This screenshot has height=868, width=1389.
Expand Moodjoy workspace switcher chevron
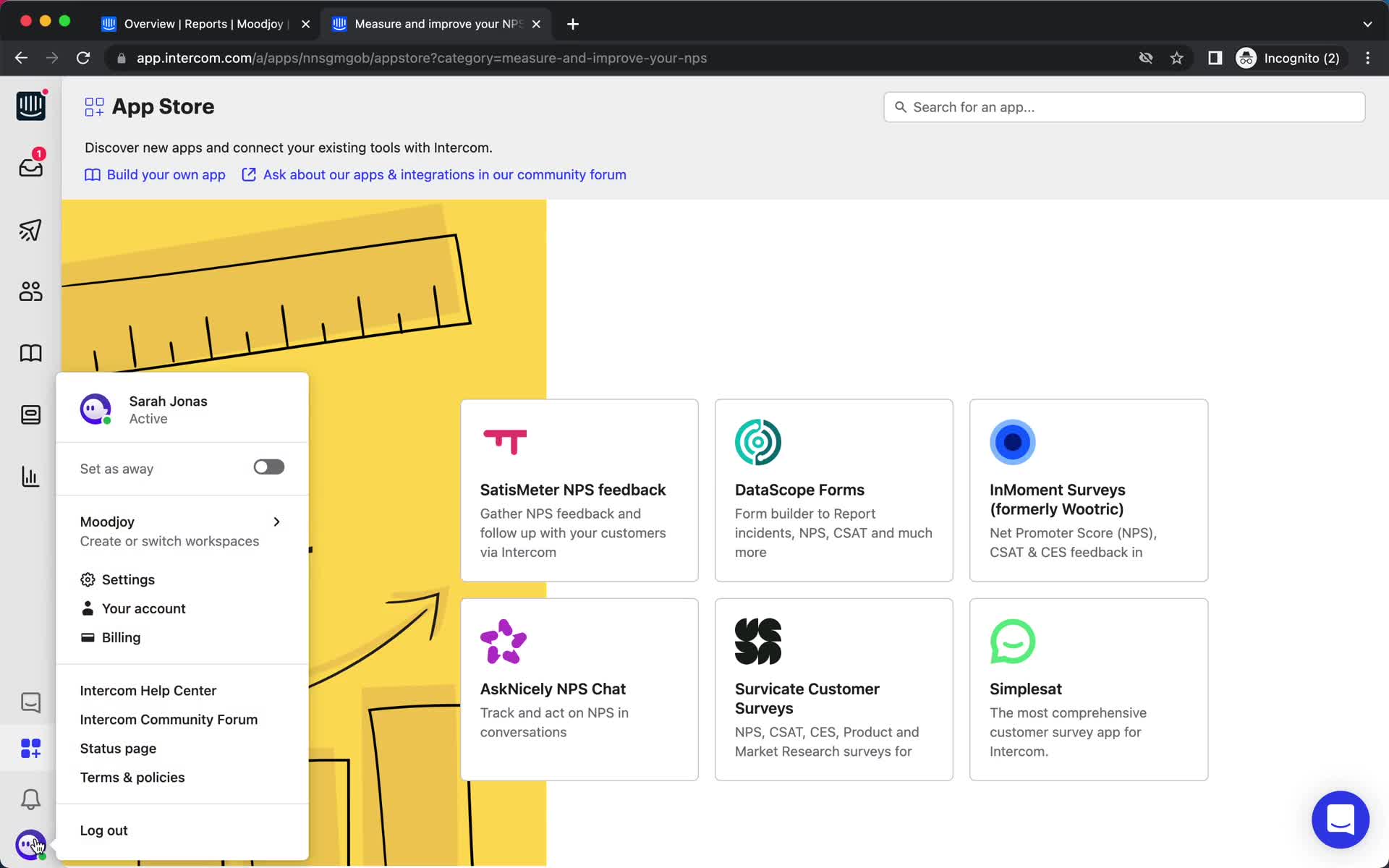276,522
